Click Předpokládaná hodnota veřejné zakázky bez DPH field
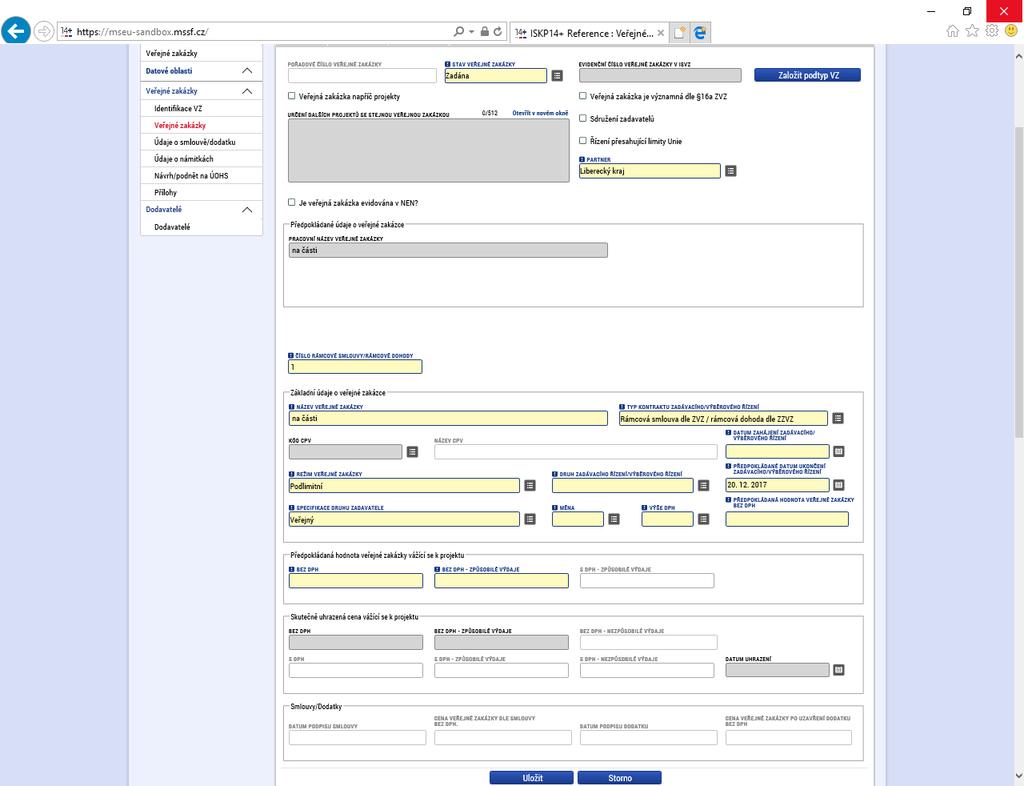The image size is (1024, 786). 787,519
